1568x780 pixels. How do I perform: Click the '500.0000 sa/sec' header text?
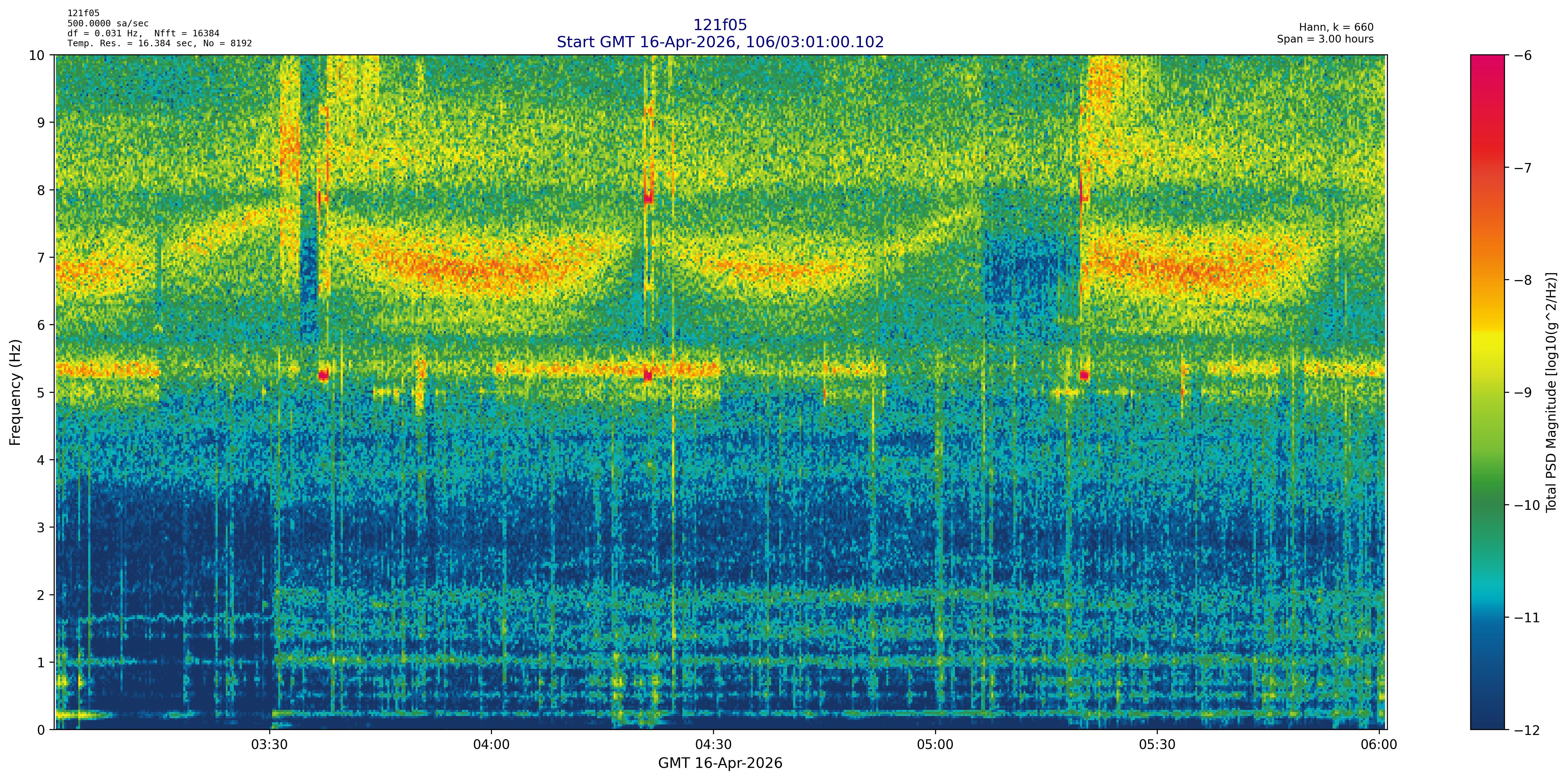tap(108, 24)
